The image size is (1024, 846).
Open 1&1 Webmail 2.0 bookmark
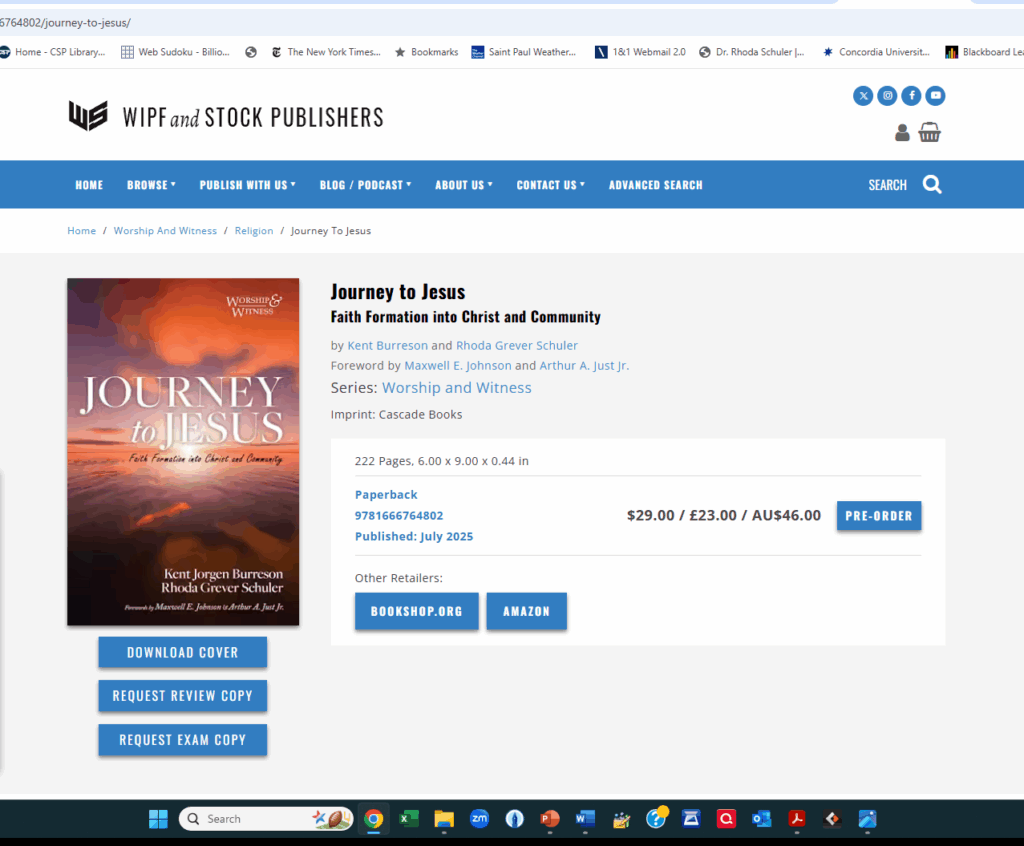640,52
